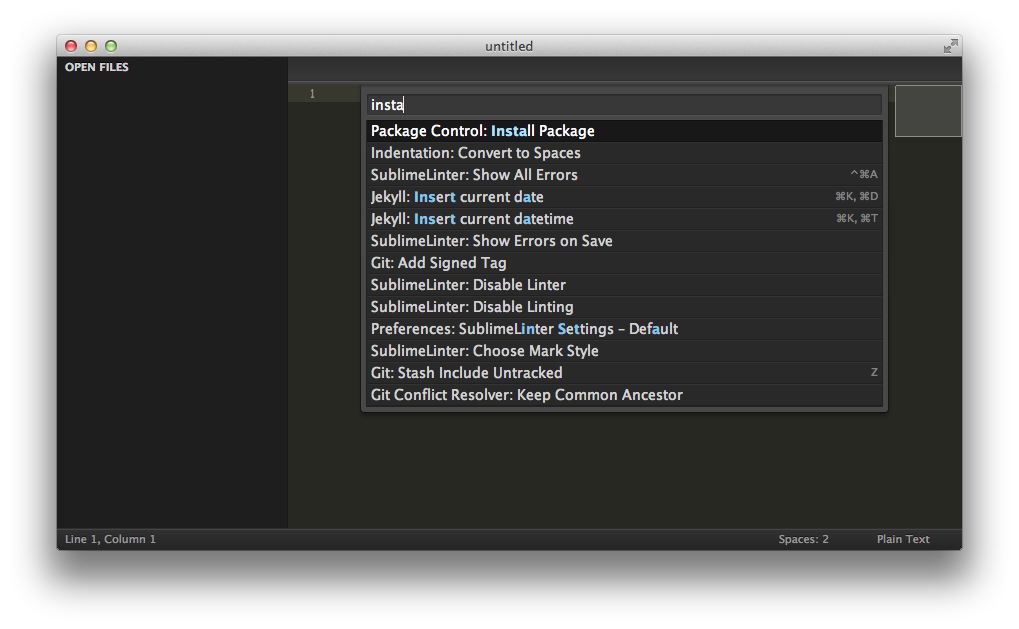This screenshot has height=629, width=1019.
Task: Click the OPEN FILES sidebar header
Action: tap(96, 67)
